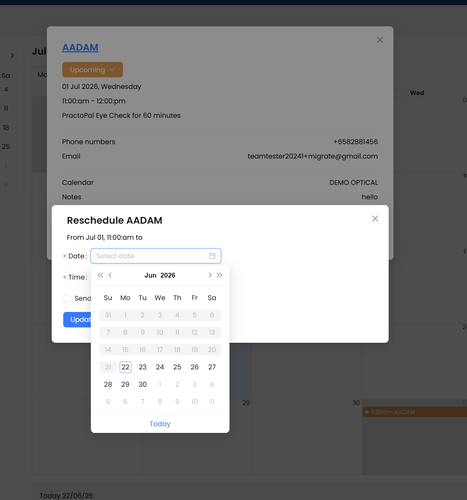Select June 23 in date picker

143,367
